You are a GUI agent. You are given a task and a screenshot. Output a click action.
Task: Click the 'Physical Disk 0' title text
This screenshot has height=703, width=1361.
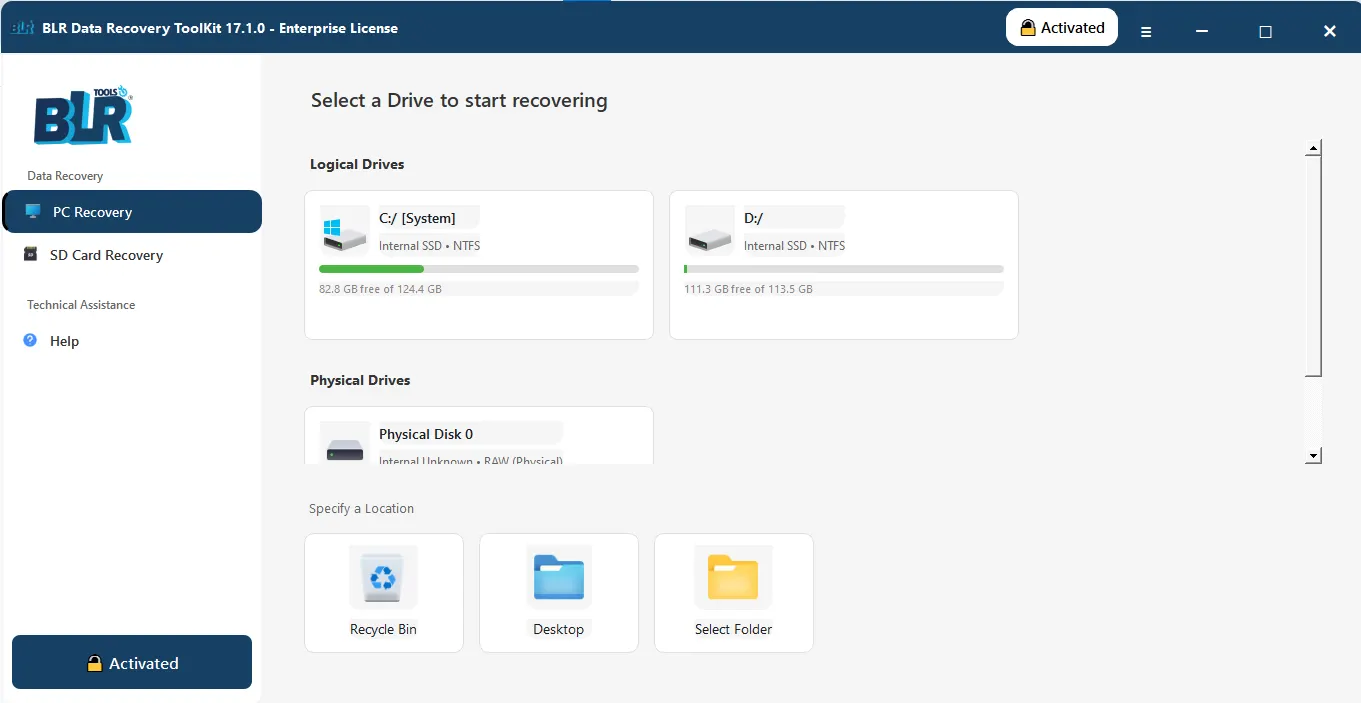point(426,434)
